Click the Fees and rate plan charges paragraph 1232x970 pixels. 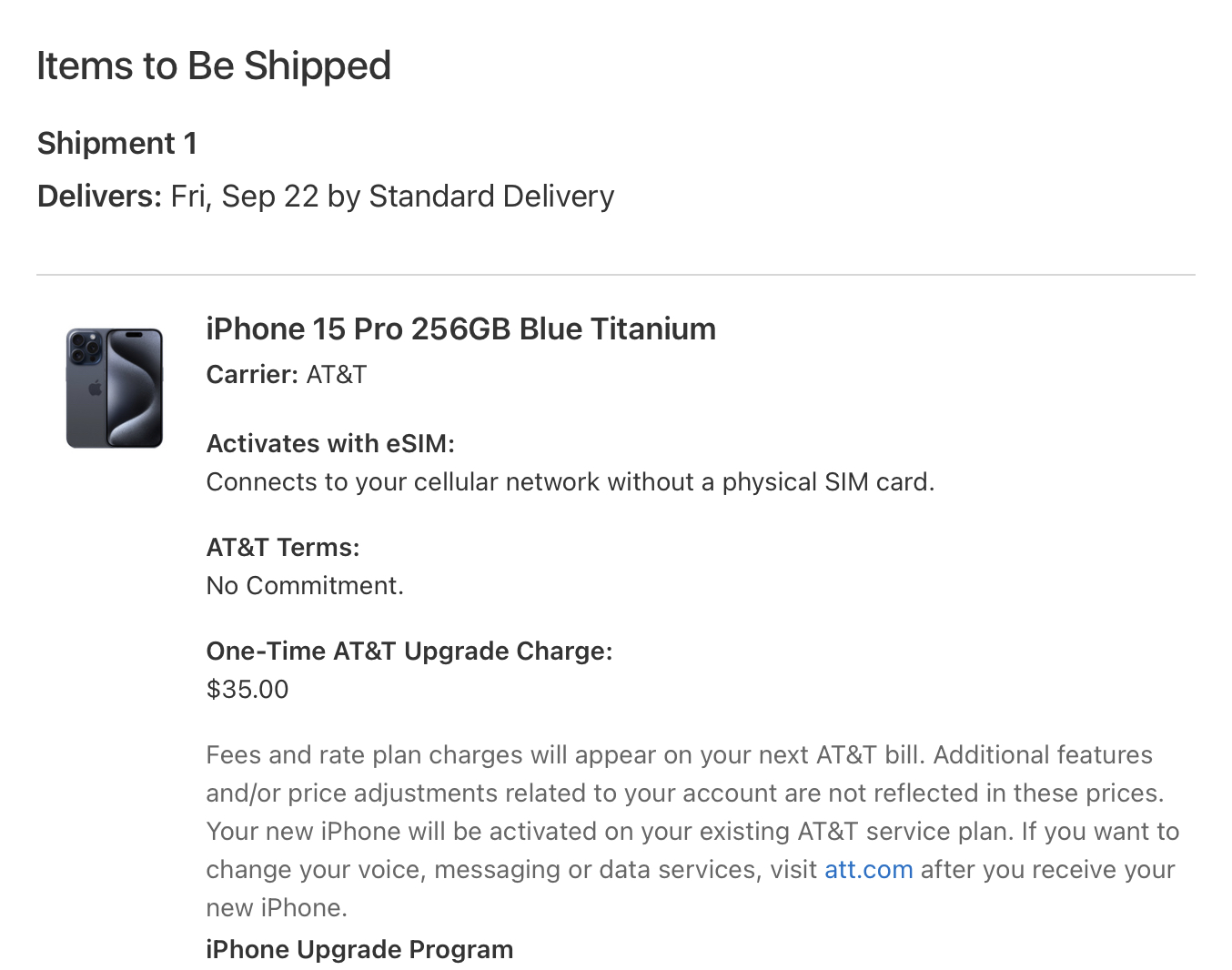point(692,832)
